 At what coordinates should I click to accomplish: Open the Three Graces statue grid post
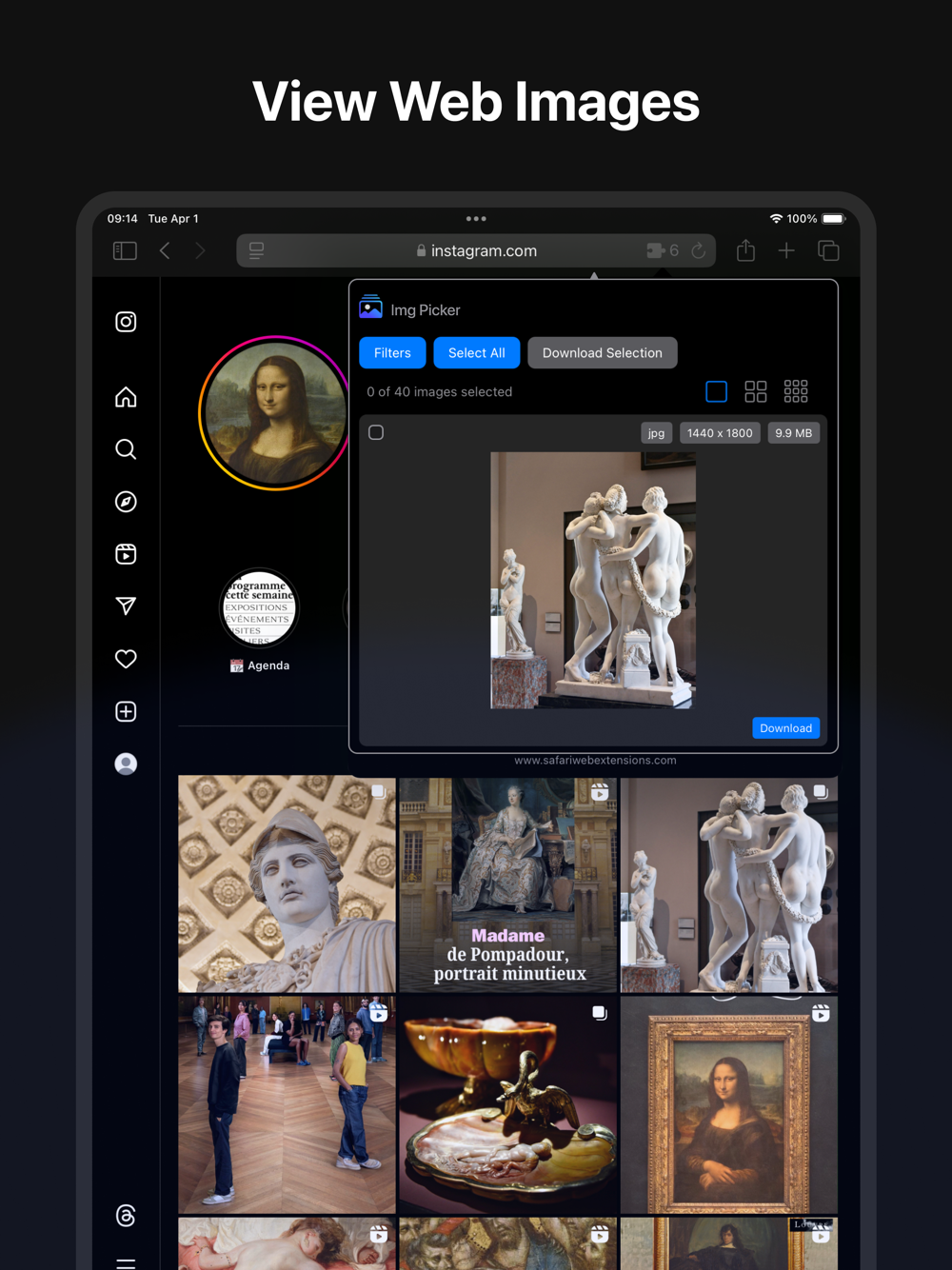coord(729,883)
